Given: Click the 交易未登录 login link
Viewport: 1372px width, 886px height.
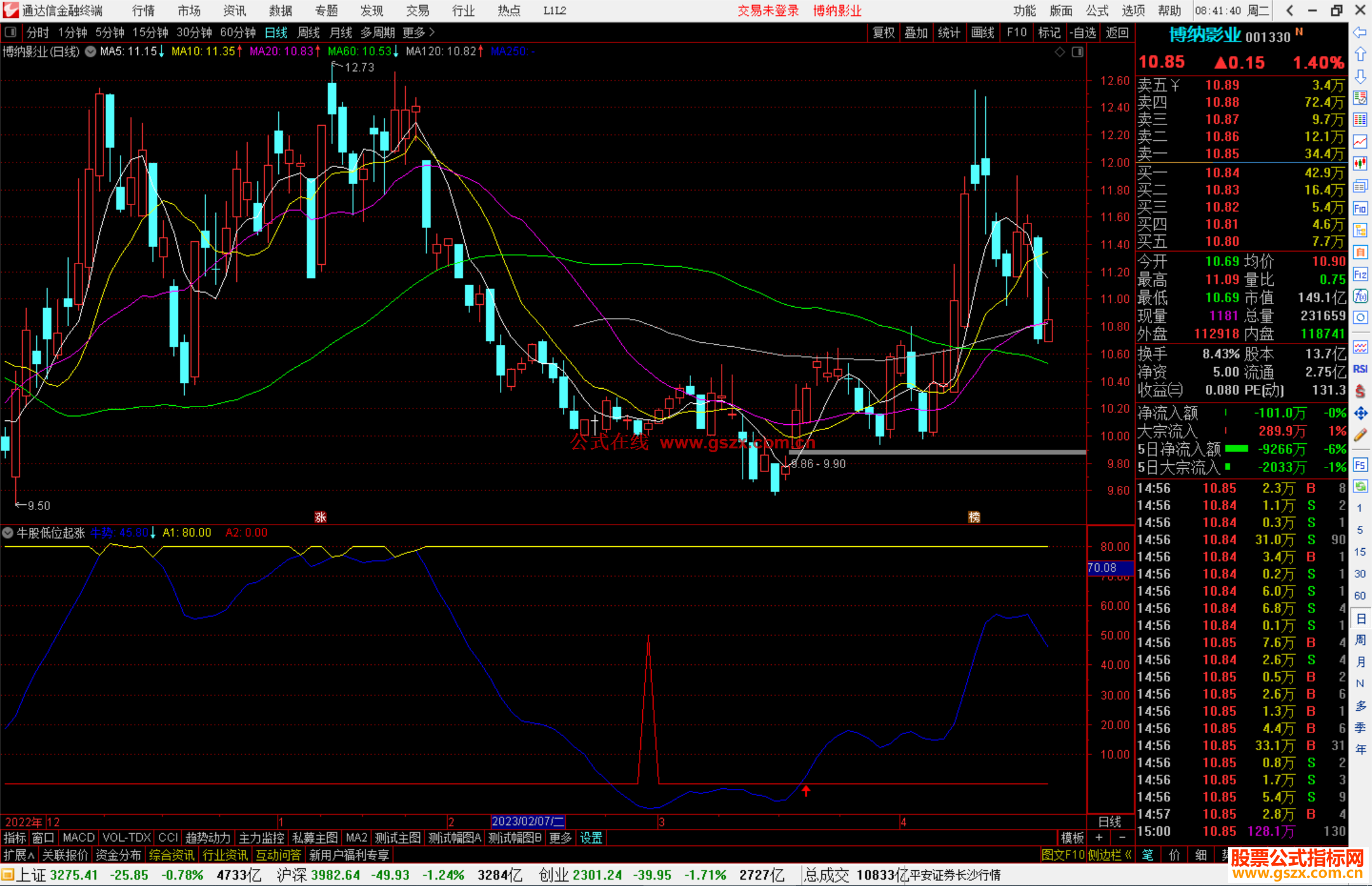Looking at the screenshot, I should [768, 11].
